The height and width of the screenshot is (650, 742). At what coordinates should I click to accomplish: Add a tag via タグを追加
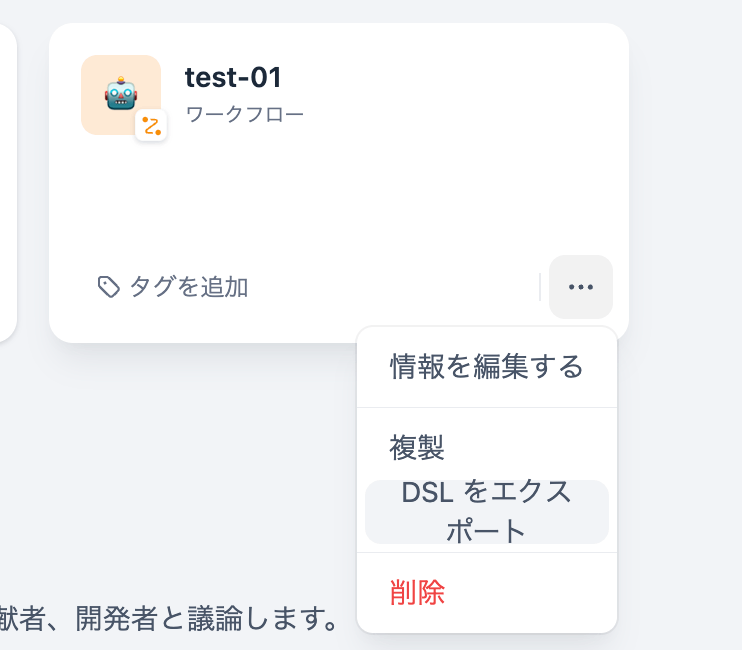click(x=173, y=287)
